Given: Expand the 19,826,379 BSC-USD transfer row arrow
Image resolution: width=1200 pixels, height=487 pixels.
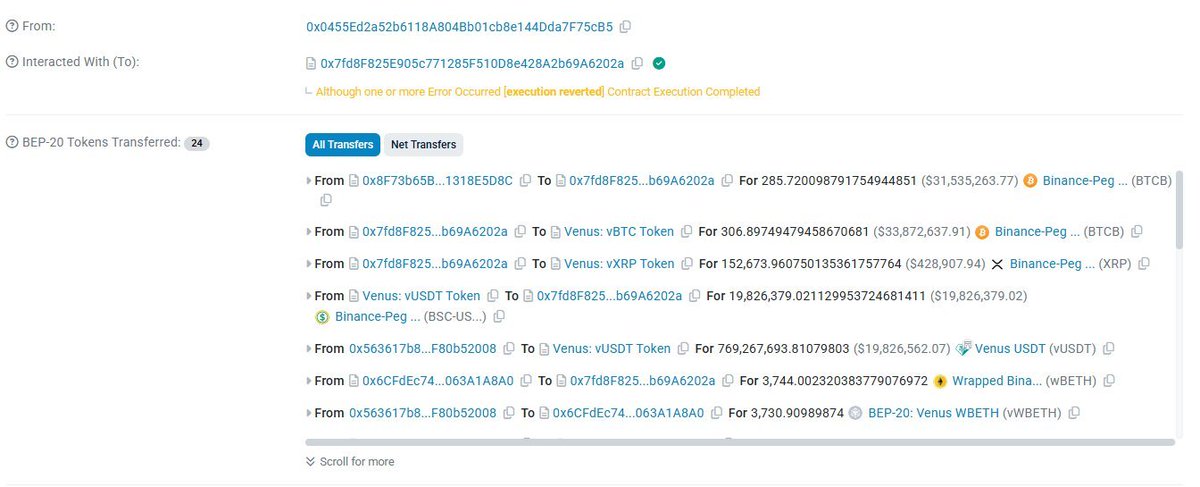Looking at the screenshot, I should [x=309, y=296].
